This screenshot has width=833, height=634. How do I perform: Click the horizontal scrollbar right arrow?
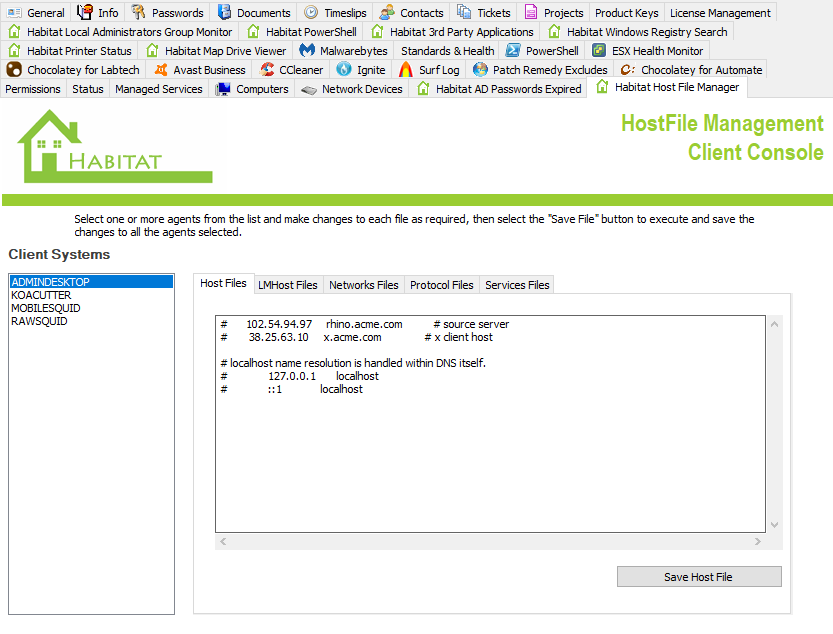click(757, 541)
